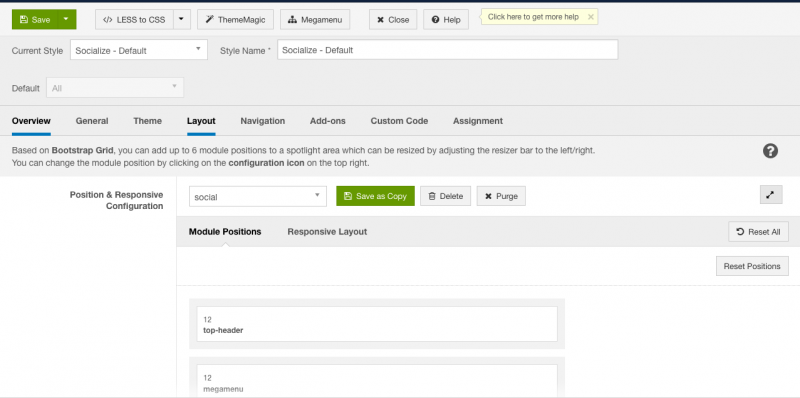
Task: Click the Purge button
Action: [501, 196]
